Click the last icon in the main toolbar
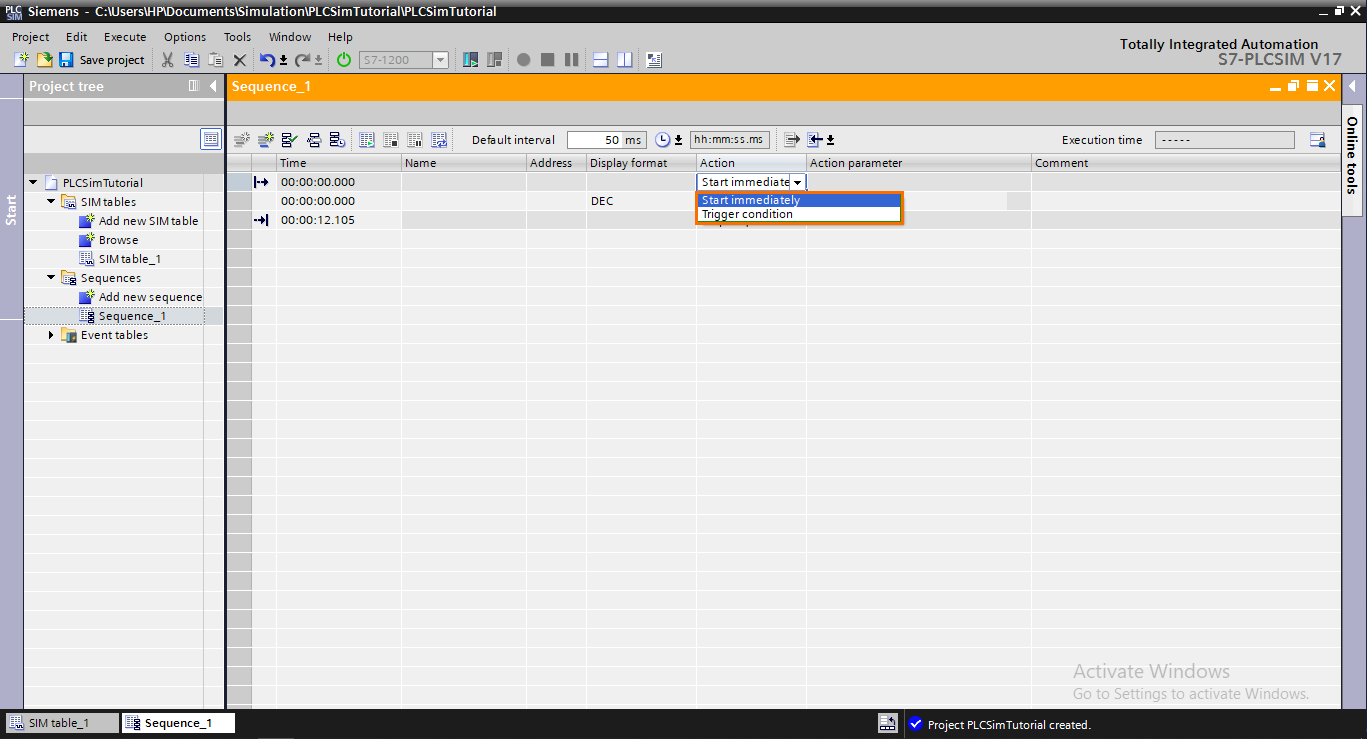 pyautogui.click(x=654, y=60)
